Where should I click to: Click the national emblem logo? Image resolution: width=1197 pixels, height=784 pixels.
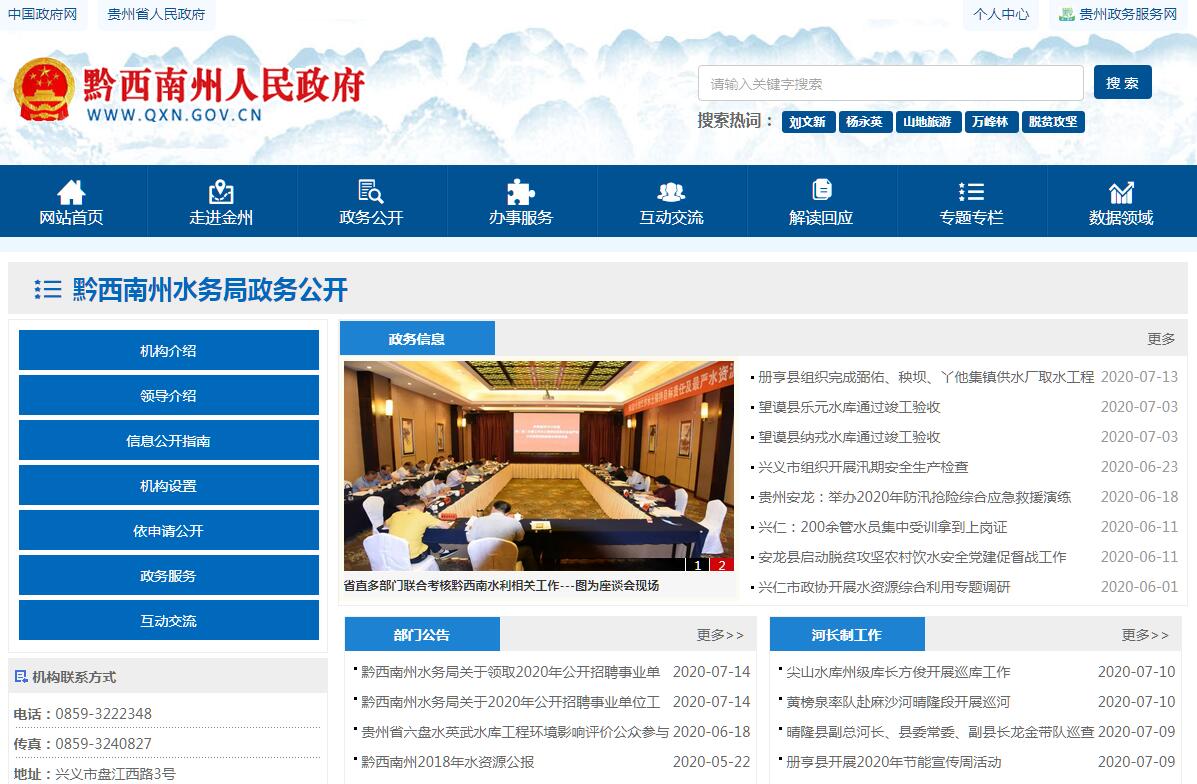pyautogui.click(x=44, y=90)
